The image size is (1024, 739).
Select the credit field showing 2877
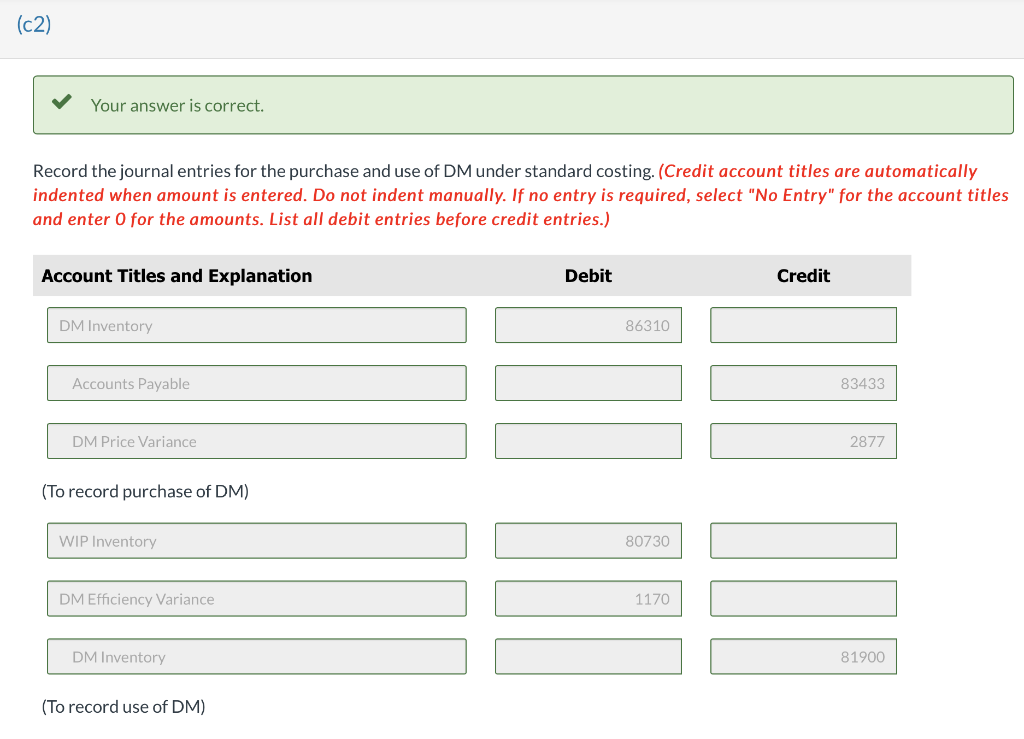tap(803, 441)
